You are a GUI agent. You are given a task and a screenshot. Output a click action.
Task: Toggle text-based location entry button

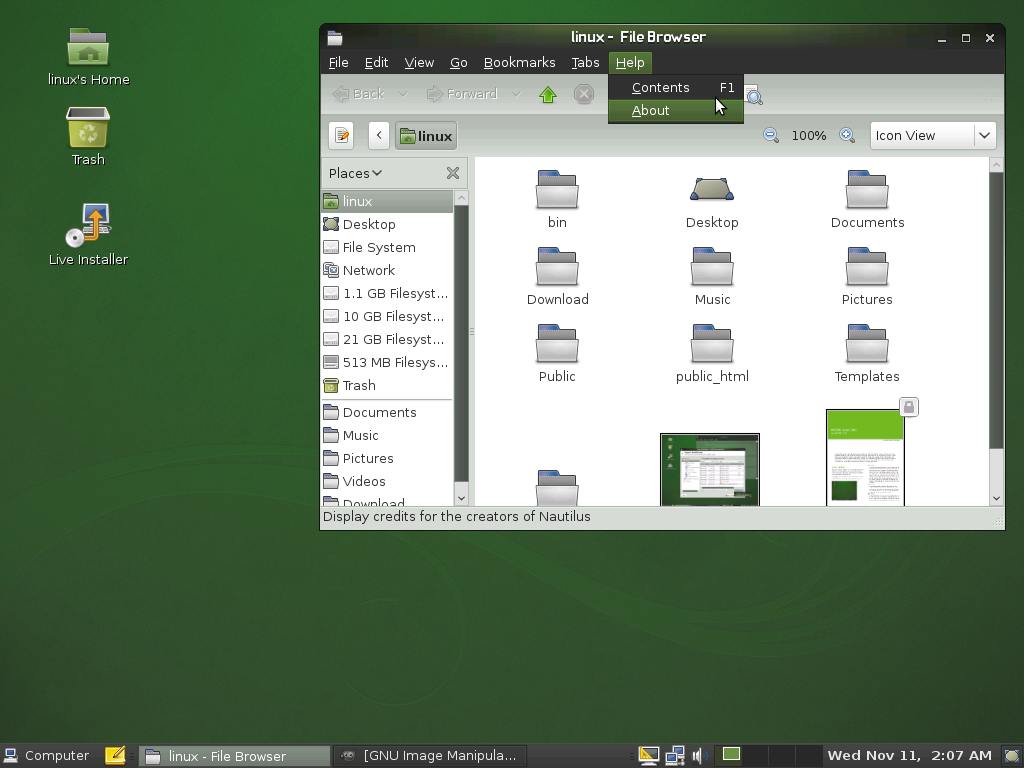[342, 136]
